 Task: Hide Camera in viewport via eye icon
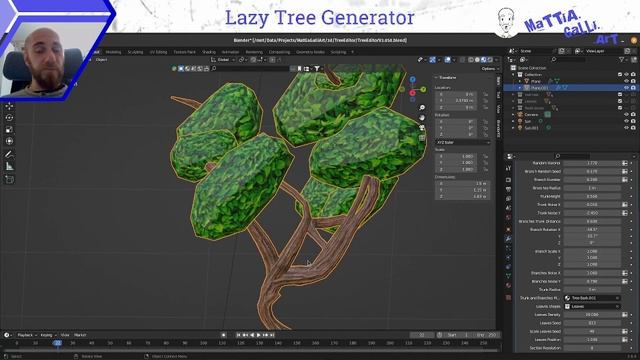coord(627,115)
